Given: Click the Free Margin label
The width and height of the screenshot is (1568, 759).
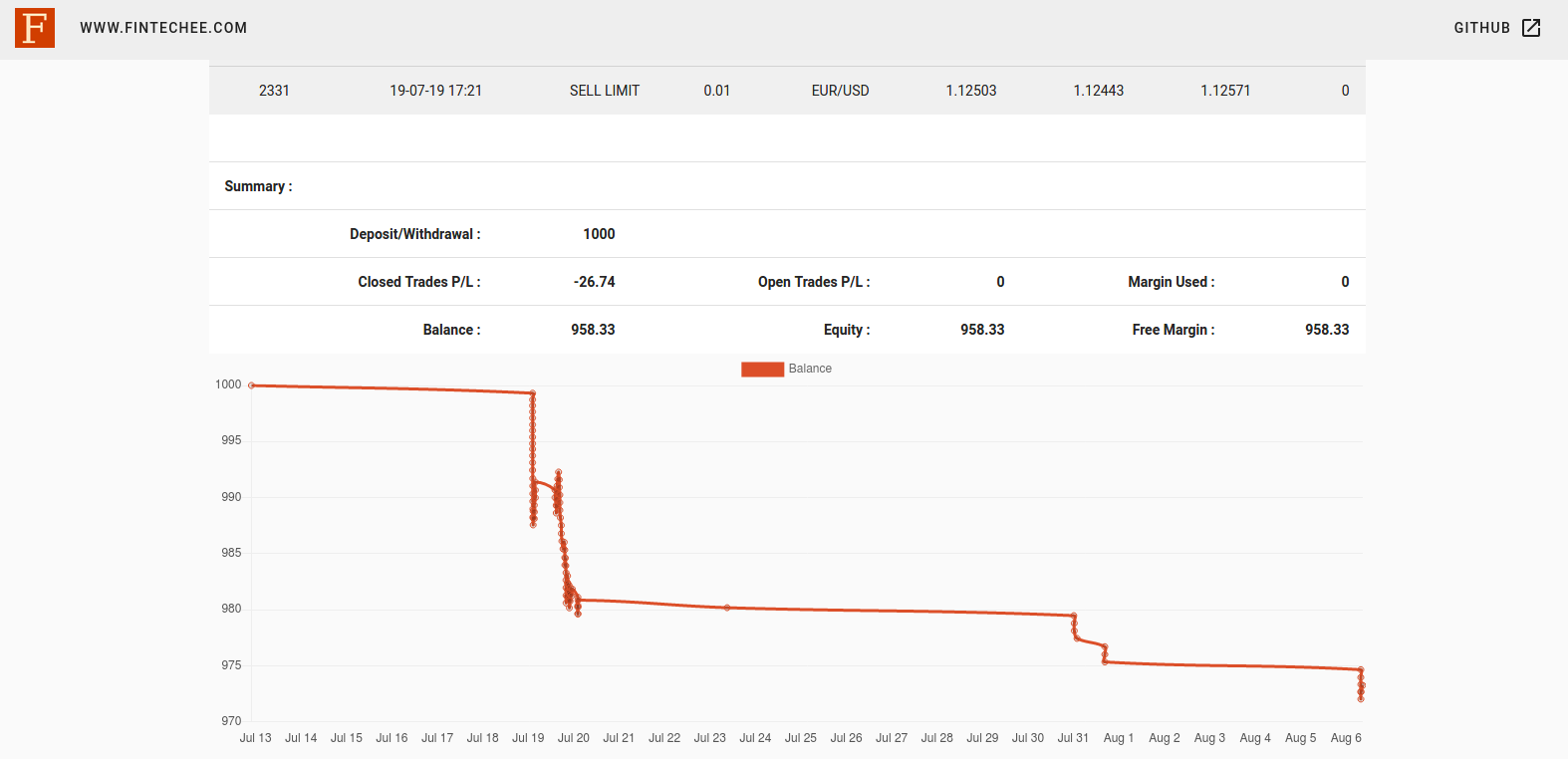Looking at the screenshot, I should (x=1174, y=330).
